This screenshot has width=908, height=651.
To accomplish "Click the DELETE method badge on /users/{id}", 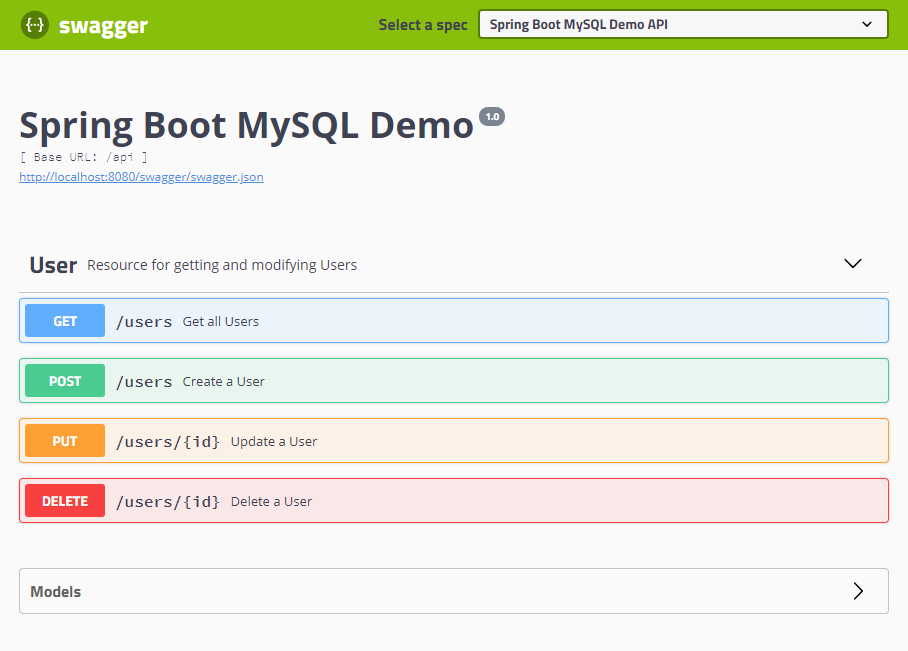I will click(64, 500).
